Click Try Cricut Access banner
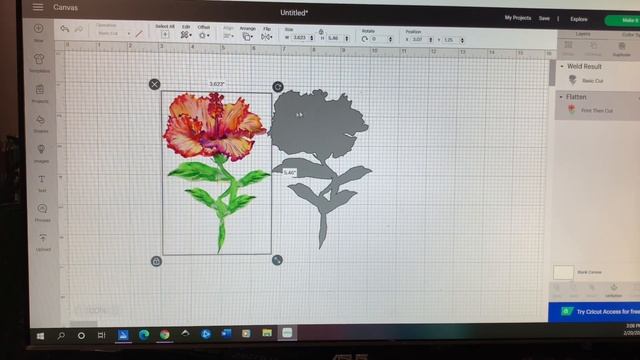 (x=594, y=312)
